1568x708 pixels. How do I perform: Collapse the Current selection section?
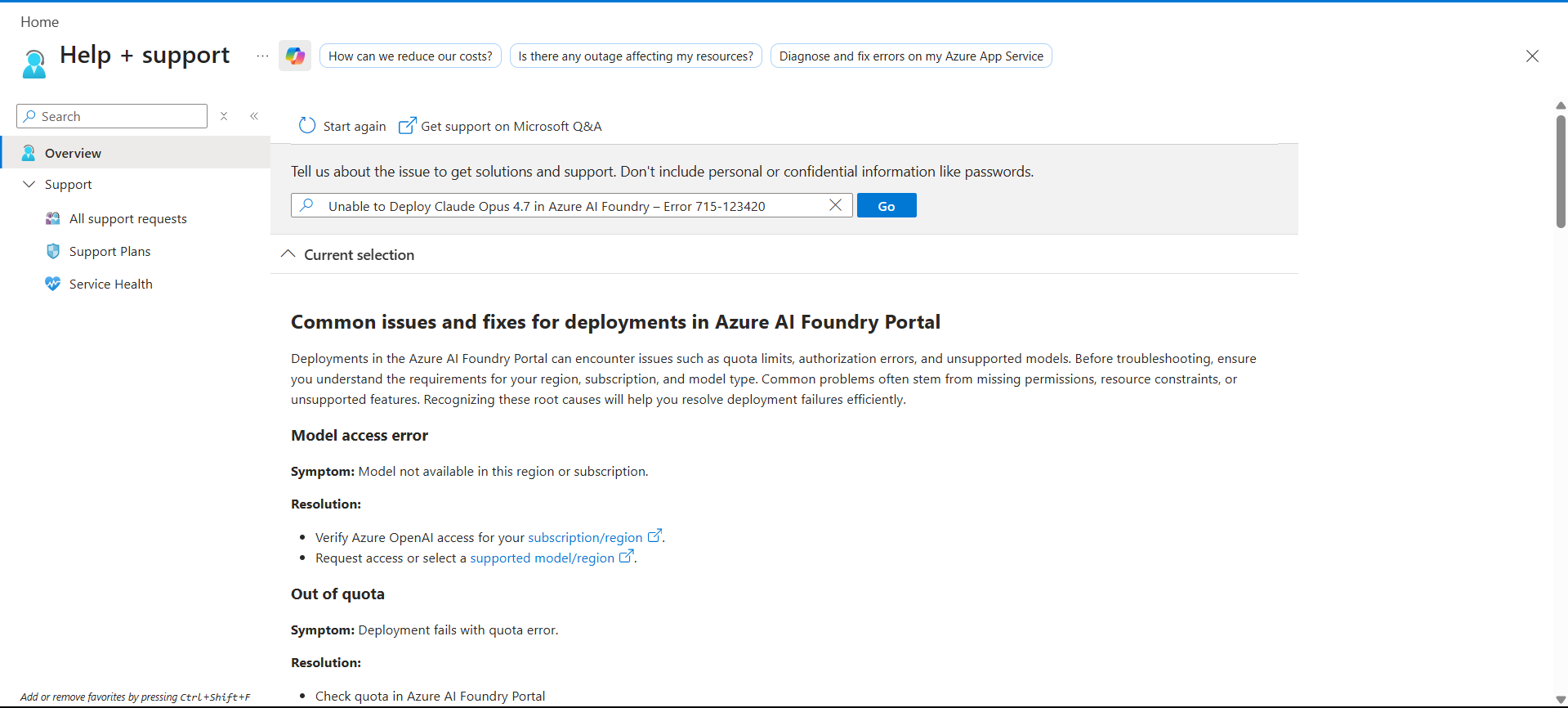[288, 254]
